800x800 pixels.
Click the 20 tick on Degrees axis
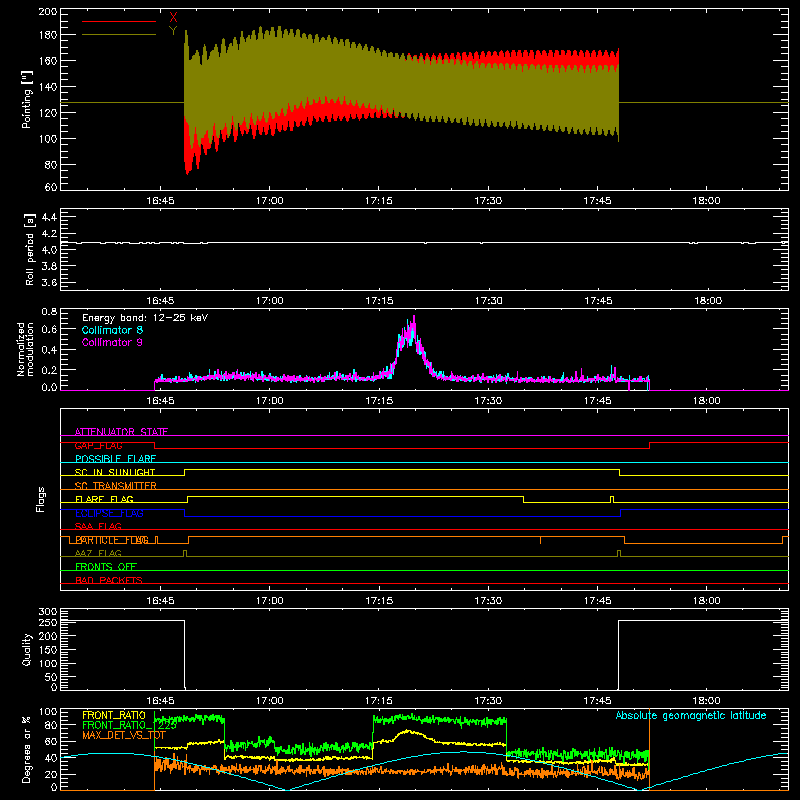51,774
